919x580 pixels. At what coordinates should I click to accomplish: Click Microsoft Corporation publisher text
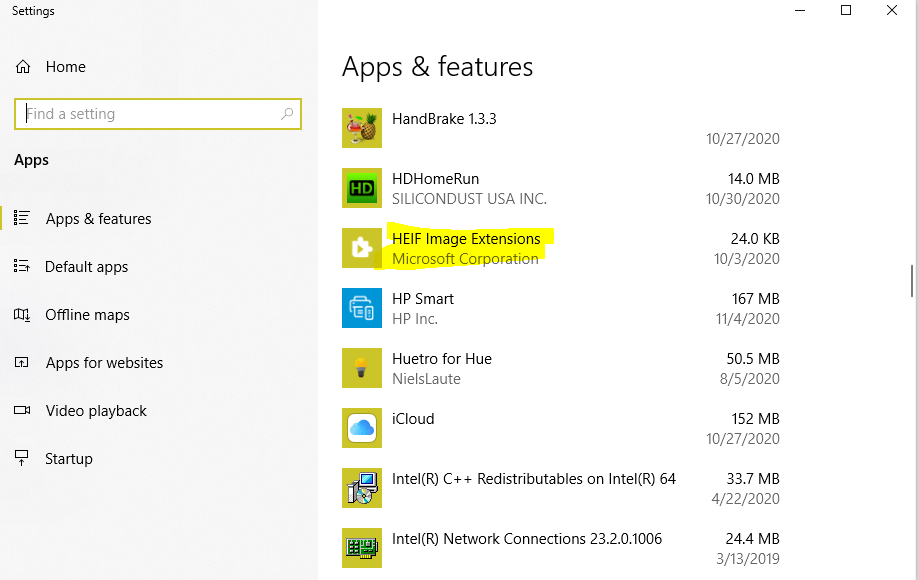(465, 259)
